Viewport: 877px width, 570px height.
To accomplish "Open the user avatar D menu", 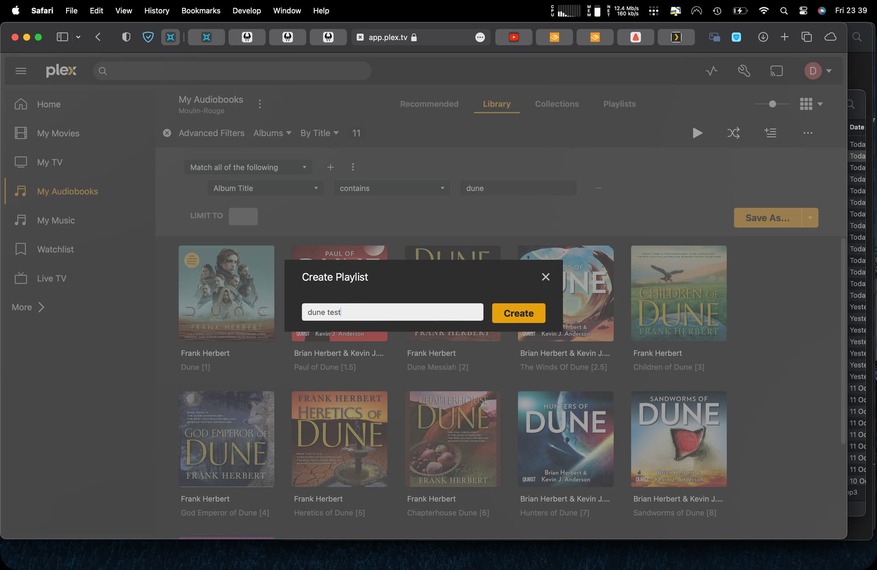I will [817, 71].
